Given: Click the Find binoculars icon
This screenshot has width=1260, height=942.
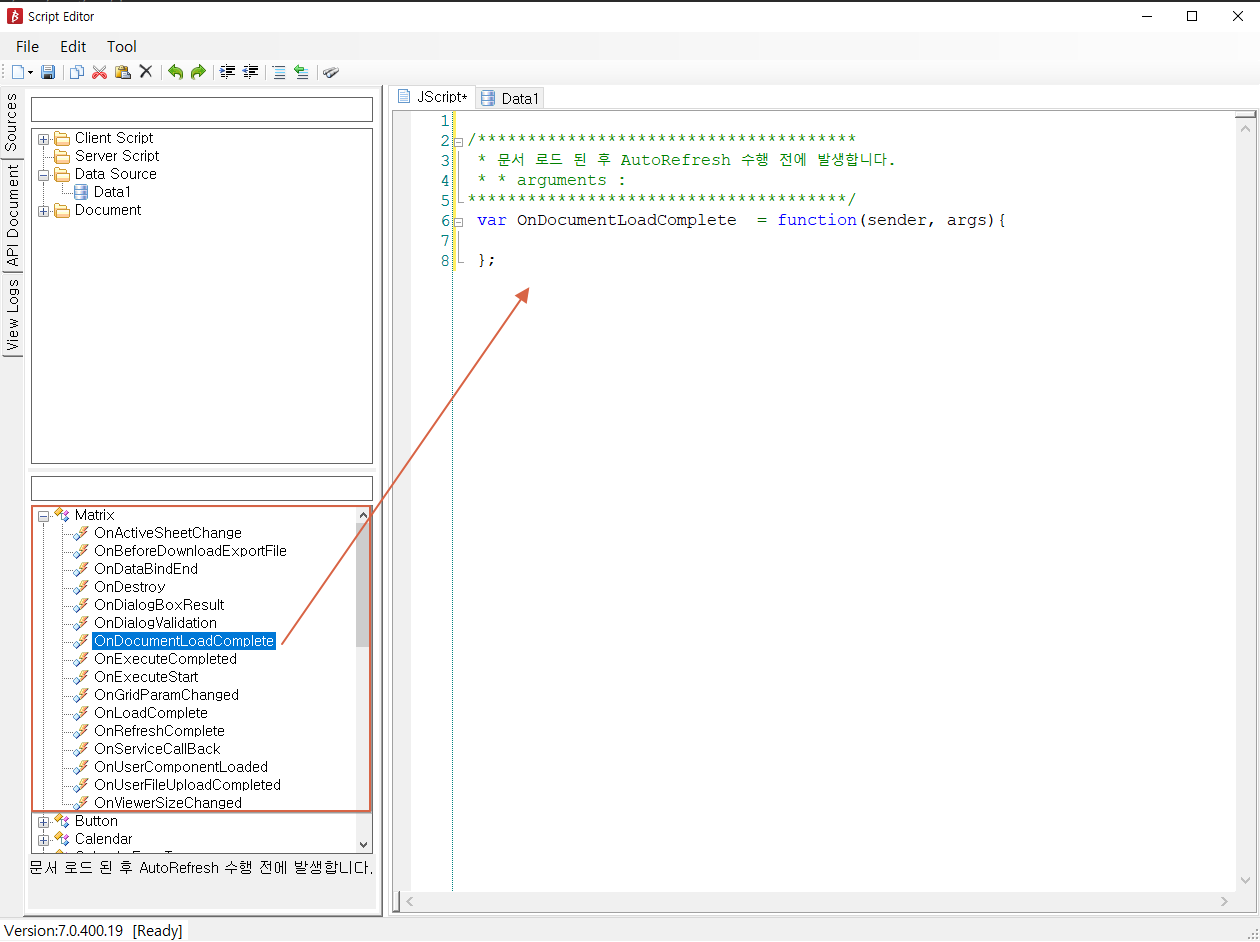Looking at the screenshot, I should [331, 72].
